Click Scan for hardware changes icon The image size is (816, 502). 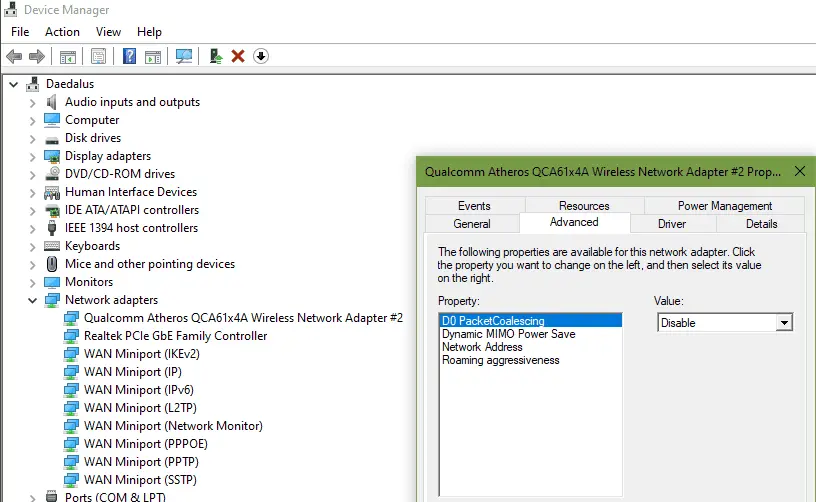click(184, 56)
